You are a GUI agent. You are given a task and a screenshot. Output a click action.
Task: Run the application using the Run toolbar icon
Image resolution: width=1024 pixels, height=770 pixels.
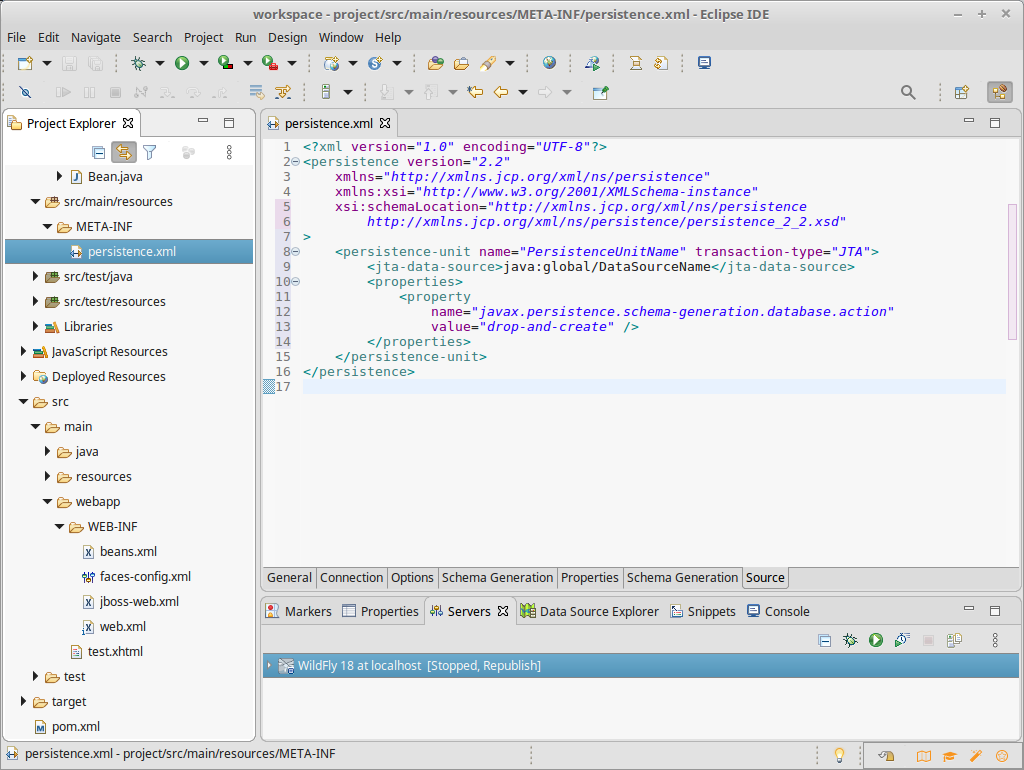(x=181, y=62)
